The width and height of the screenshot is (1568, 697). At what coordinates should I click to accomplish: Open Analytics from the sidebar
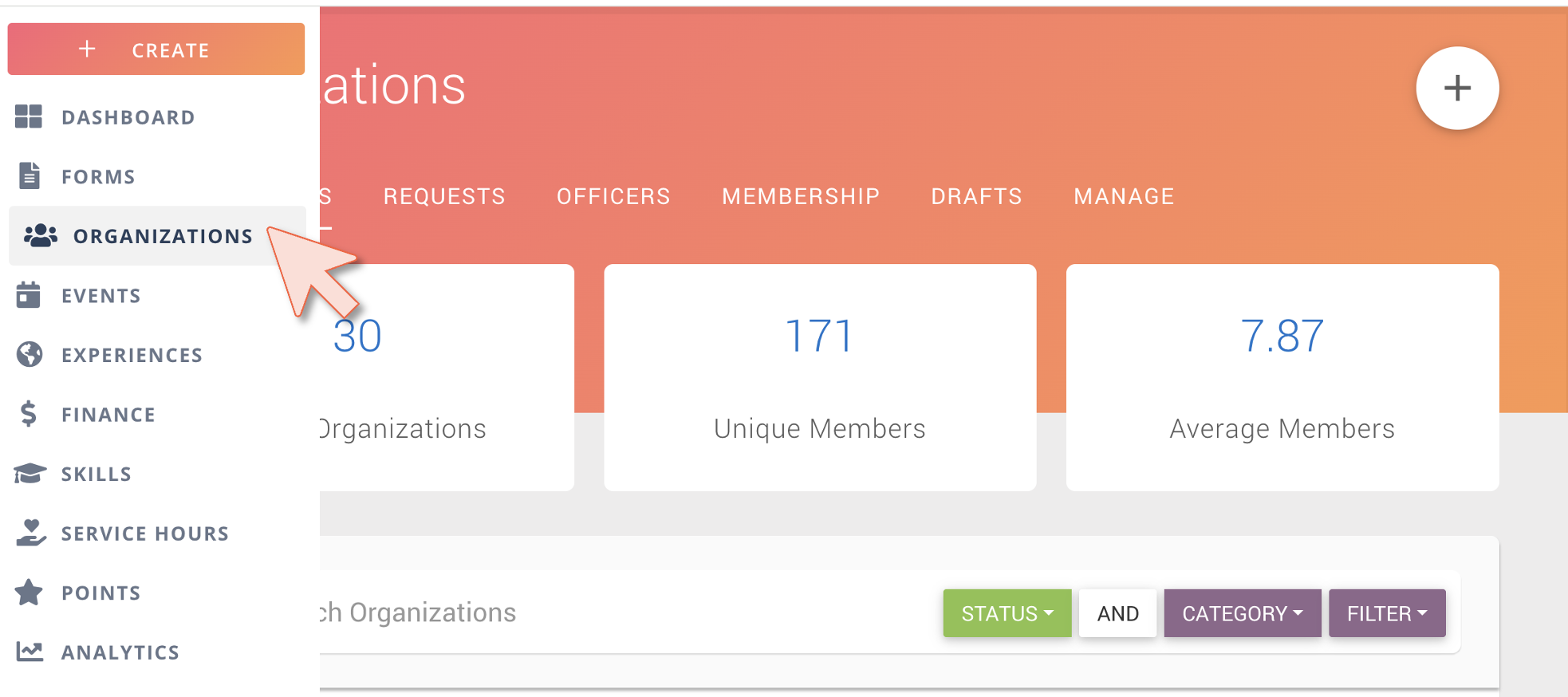[157, 652]
